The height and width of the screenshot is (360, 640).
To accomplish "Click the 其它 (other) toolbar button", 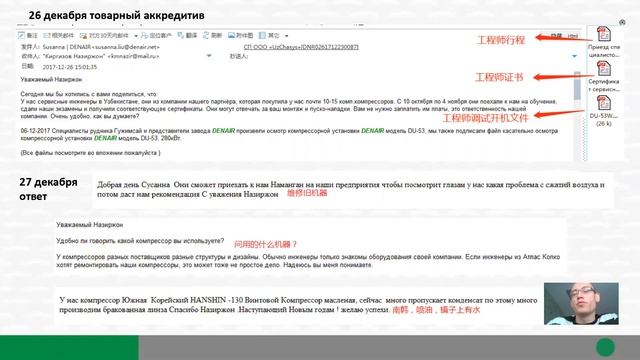I will (269, 36).
